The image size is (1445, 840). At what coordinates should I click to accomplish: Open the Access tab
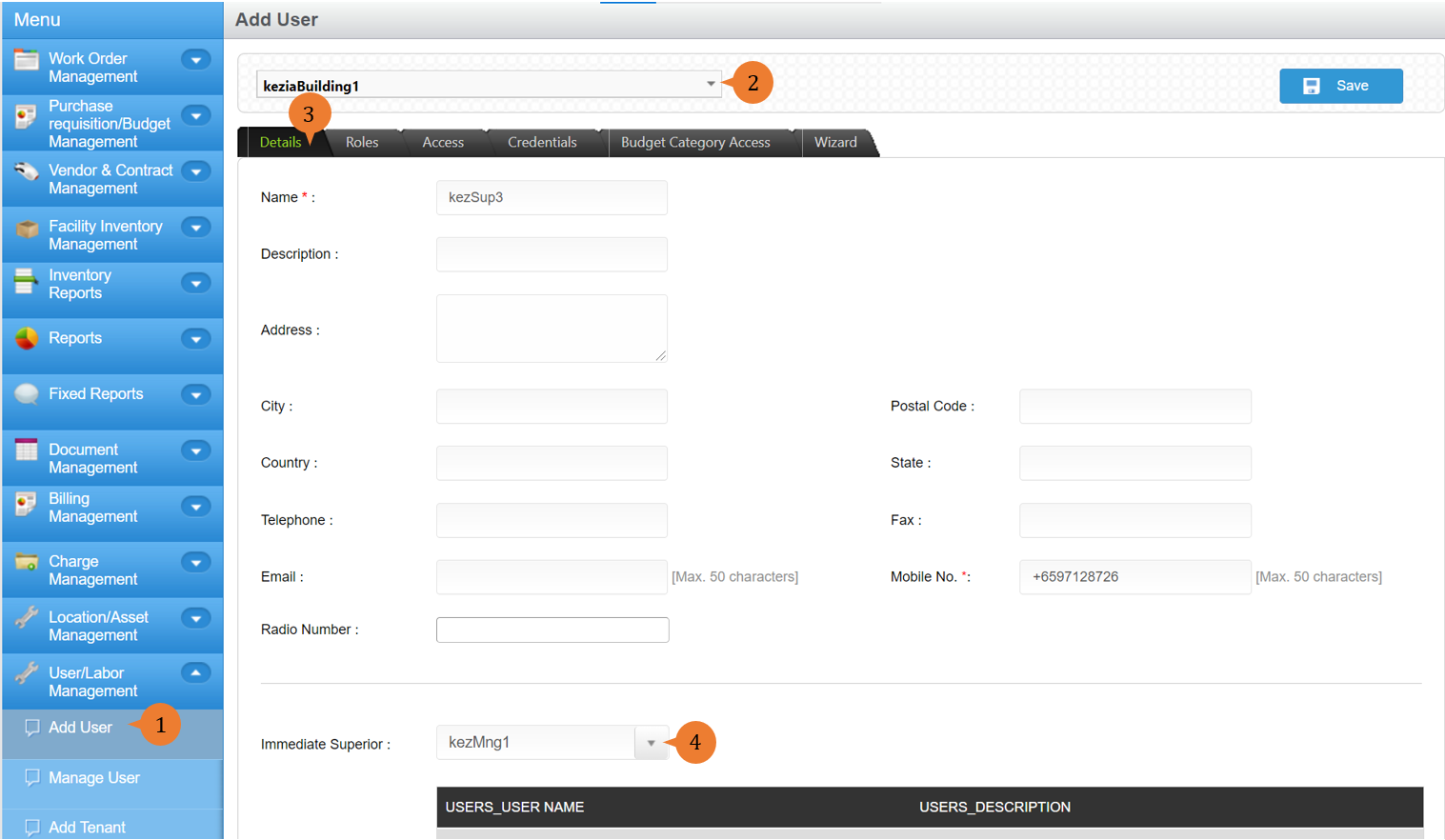click(443, 142)
